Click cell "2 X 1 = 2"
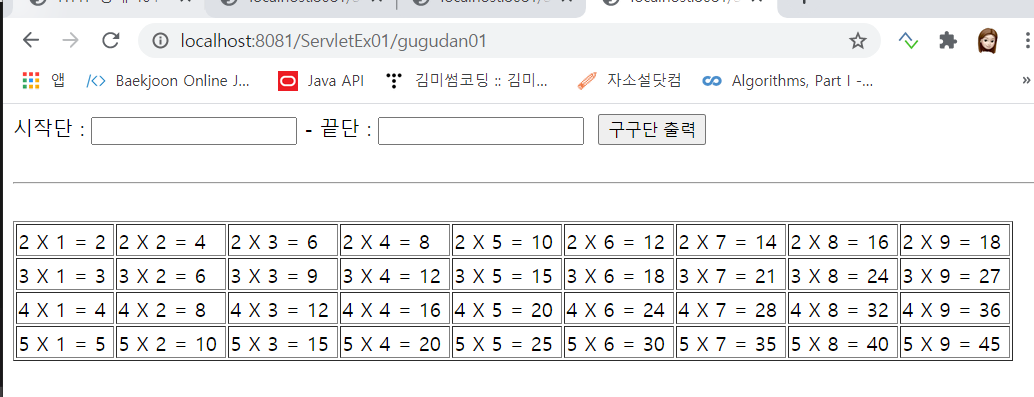Screen dimensions: 1034x397 65,240
